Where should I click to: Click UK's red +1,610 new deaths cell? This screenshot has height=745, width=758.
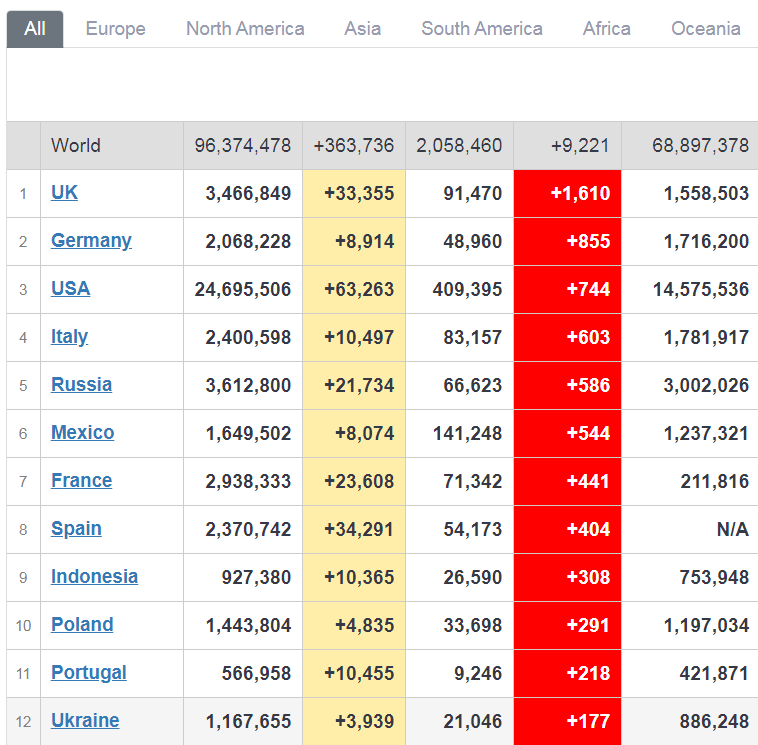point(567,193)
